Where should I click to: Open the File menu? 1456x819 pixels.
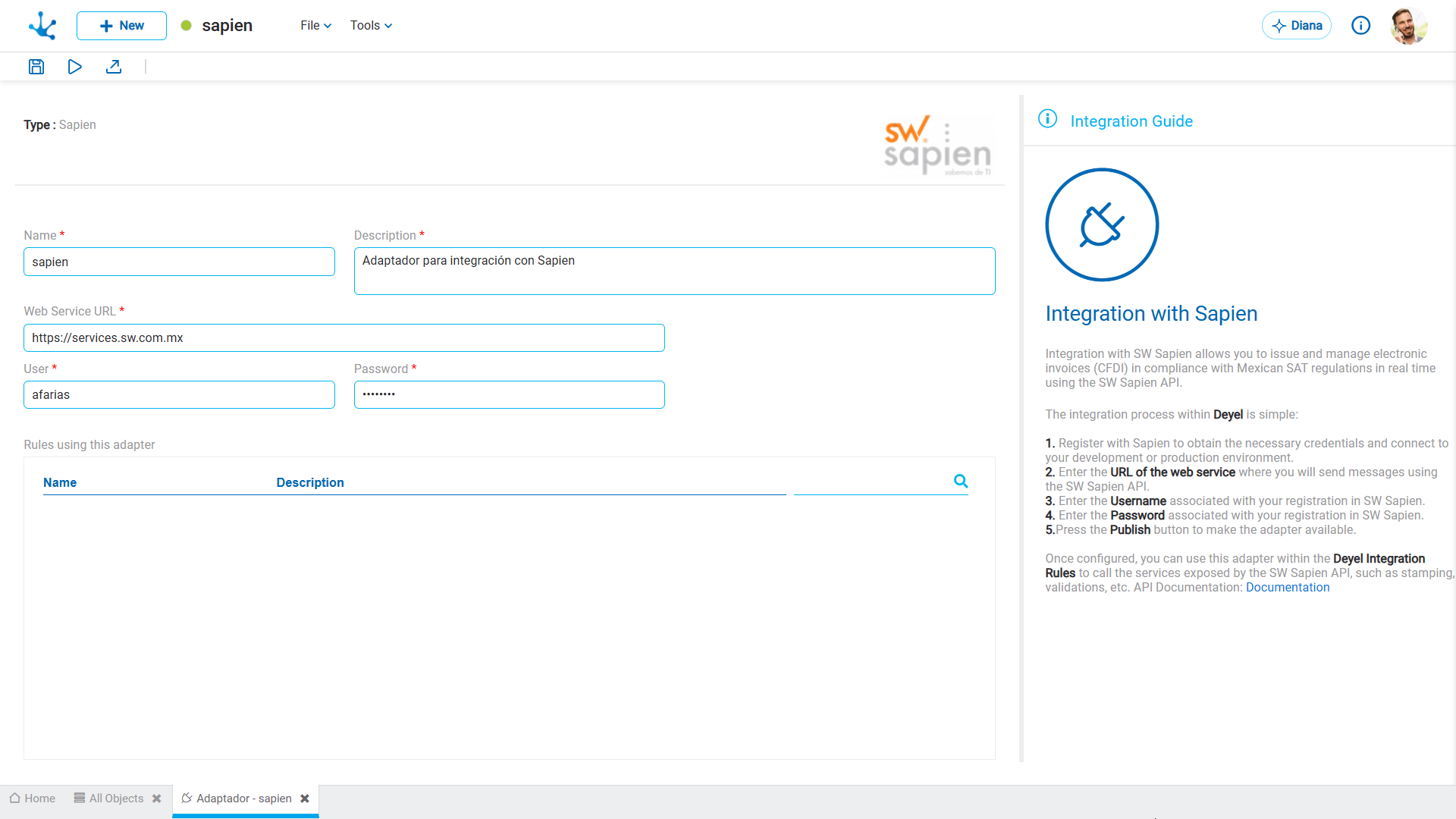pyautogui.click(x=315, y=26)
